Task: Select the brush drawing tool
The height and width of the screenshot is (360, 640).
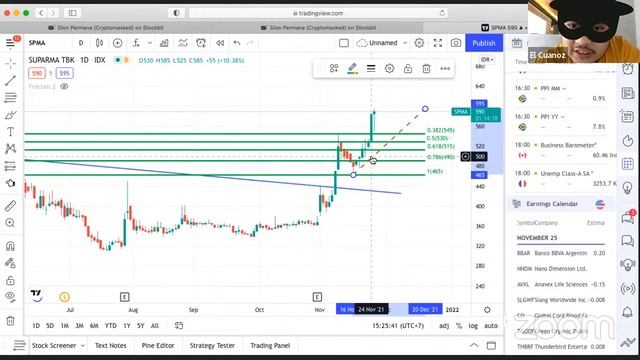Action: (11, 115)
